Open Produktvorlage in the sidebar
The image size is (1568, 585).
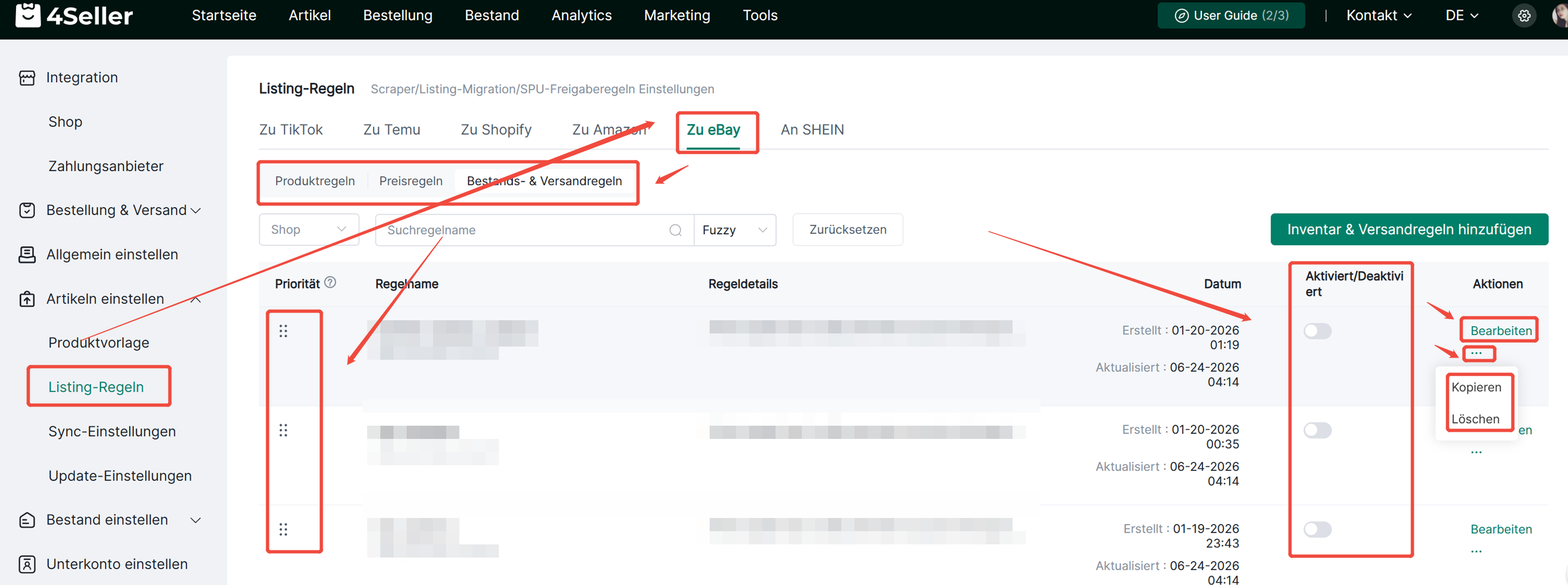99,343
